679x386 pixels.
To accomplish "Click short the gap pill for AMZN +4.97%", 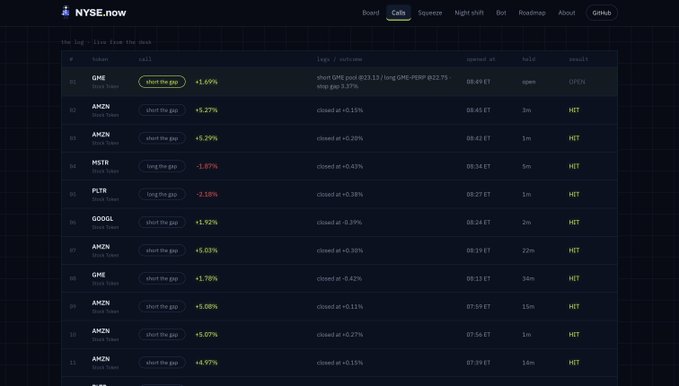I will pyautogui.click(x=162, y=363).
